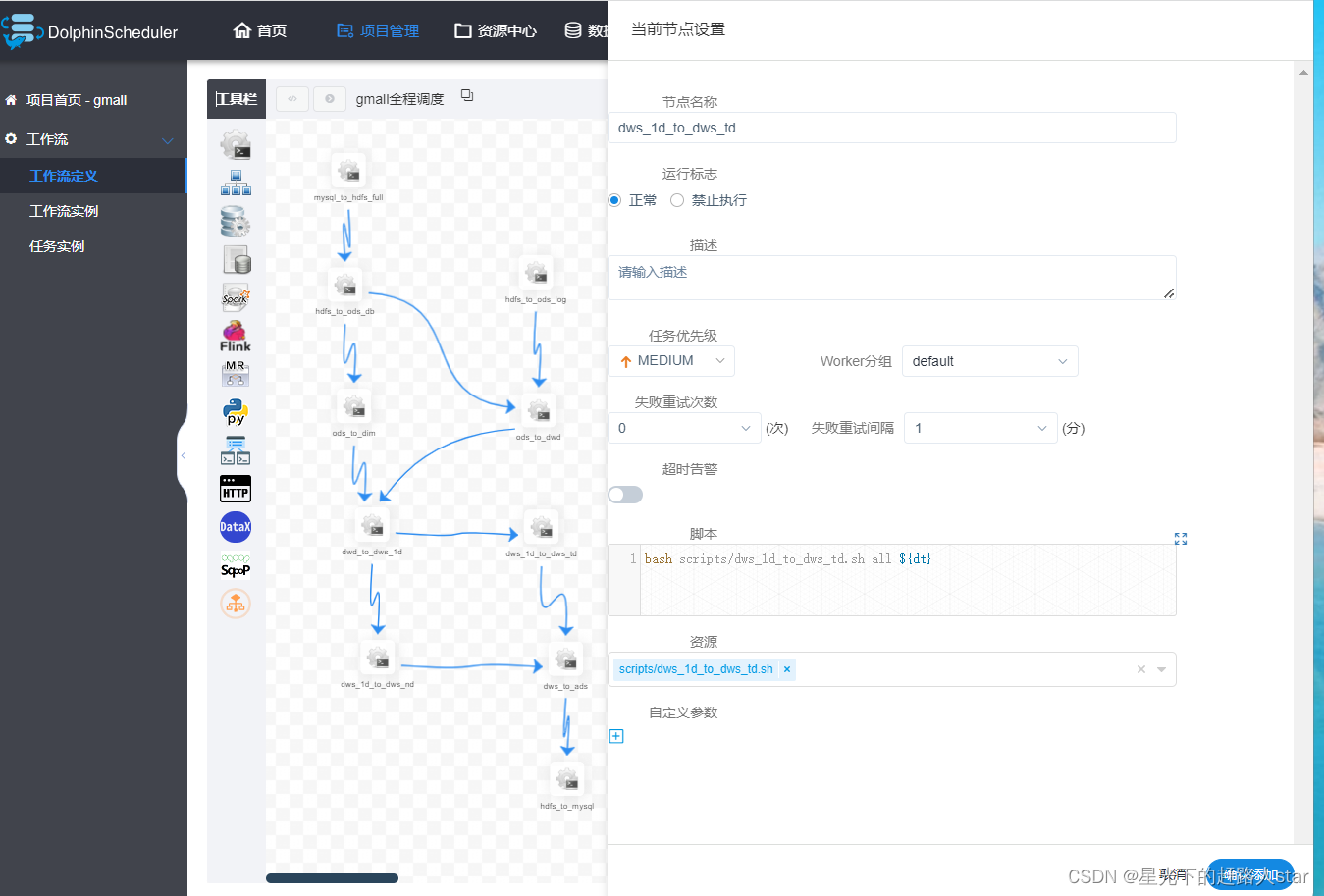This screenshot has height=896, width=1324.
Task: Add a custom parameter with plus icon
Action: pyautogui.click(x=616, y=736)
